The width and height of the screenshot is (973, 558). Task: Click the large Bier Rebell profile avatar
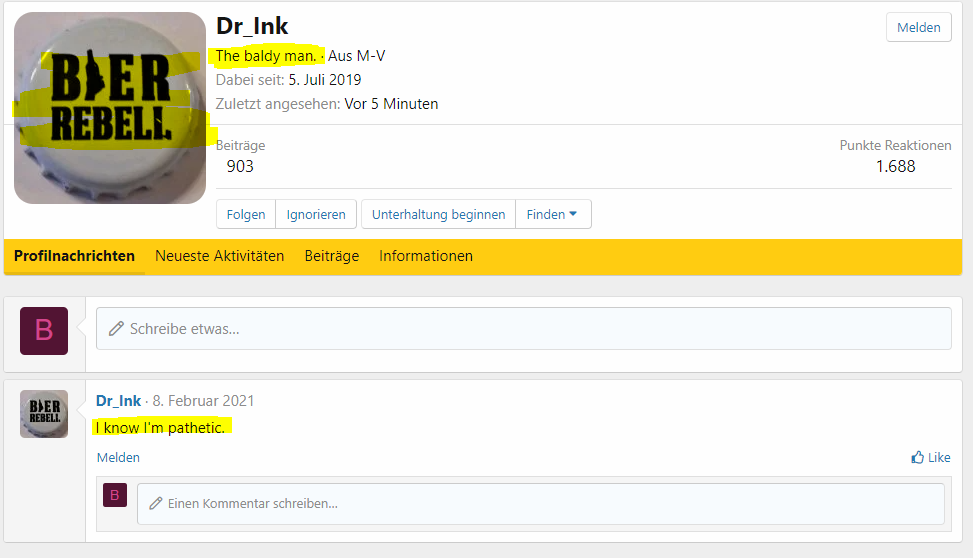click(x=110, y=108)
